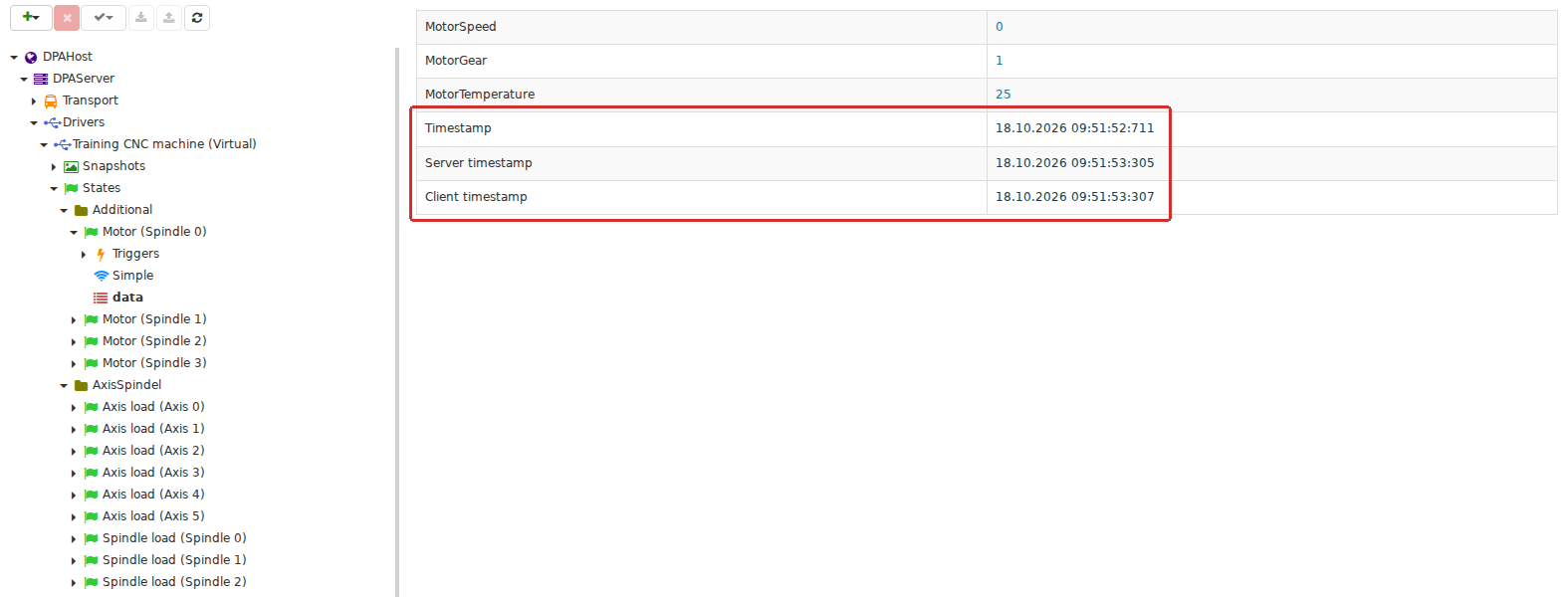Click the MotorTemperature property name cell
The width and height of the screenshot is (1568, 597).
(702, 95)
